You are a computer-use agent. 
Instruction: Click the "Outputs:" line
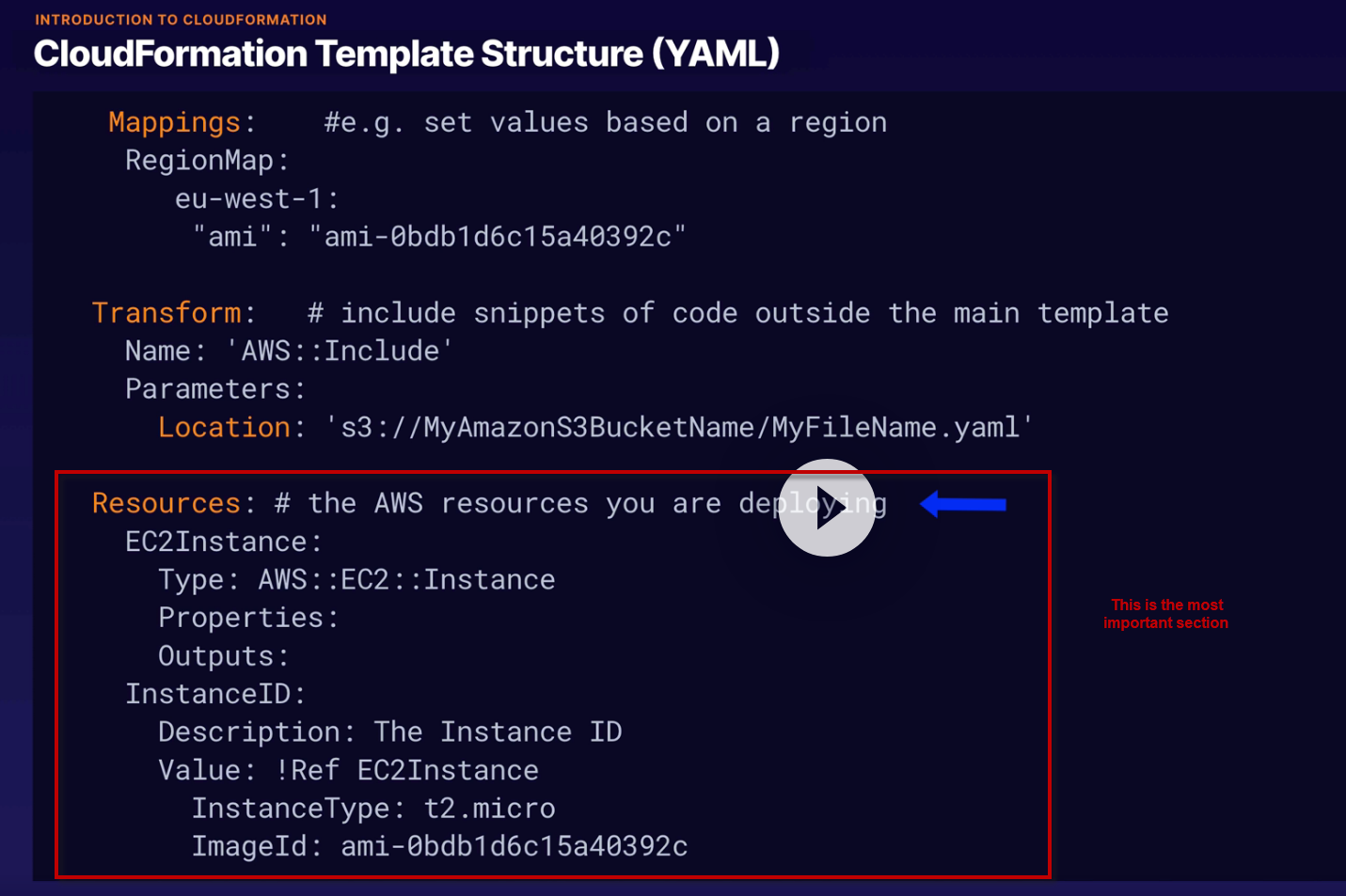coord(223,656)
